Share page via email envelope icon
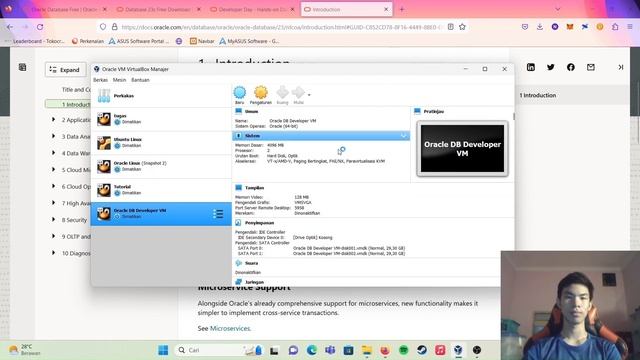 tap(591, 67)
